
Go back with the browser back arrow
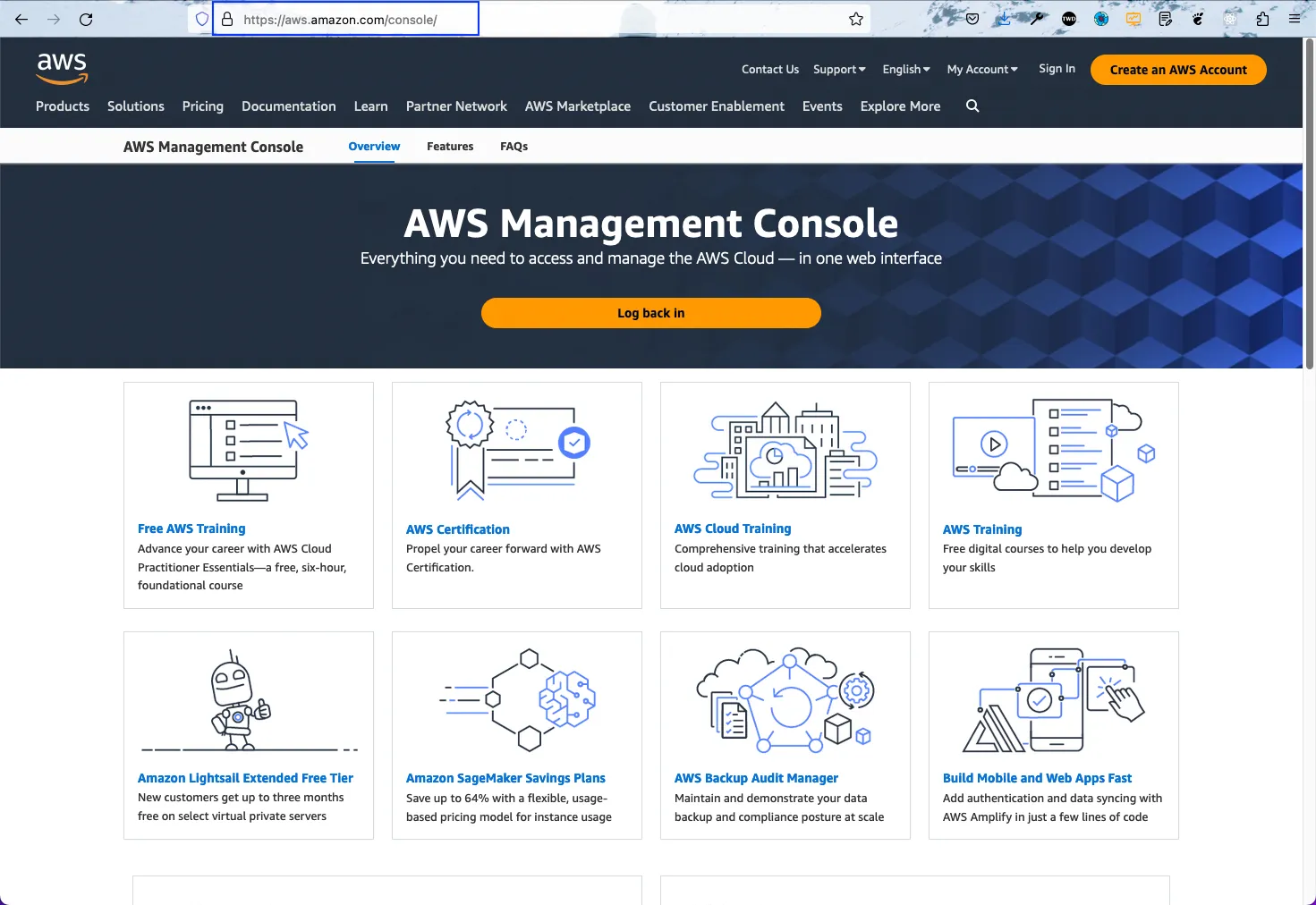[x=21, y=19]
